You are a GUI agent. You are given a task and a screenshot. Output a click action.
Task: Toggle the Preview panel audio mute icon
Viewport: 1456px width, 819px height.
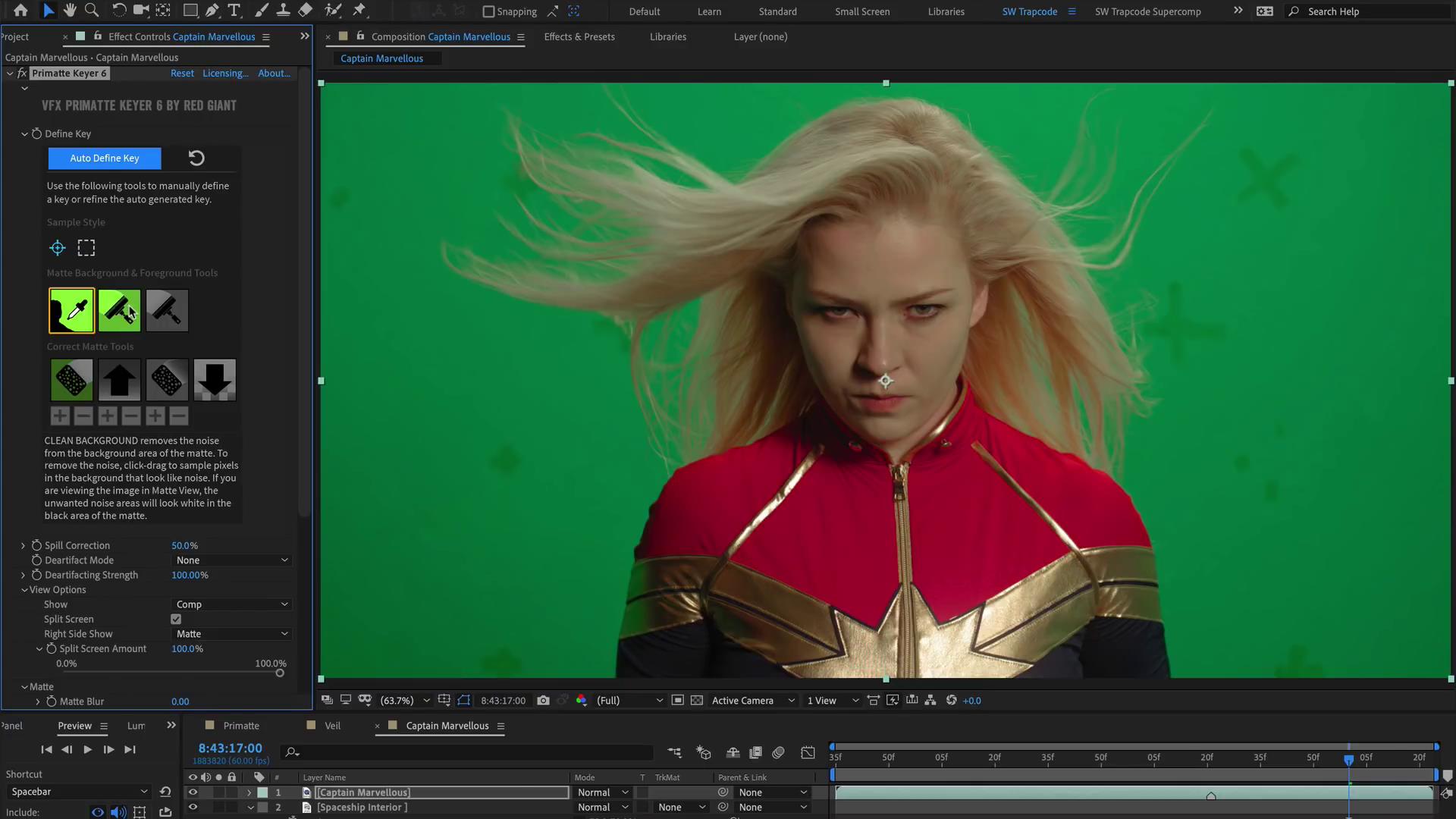[x=118, y=812]
